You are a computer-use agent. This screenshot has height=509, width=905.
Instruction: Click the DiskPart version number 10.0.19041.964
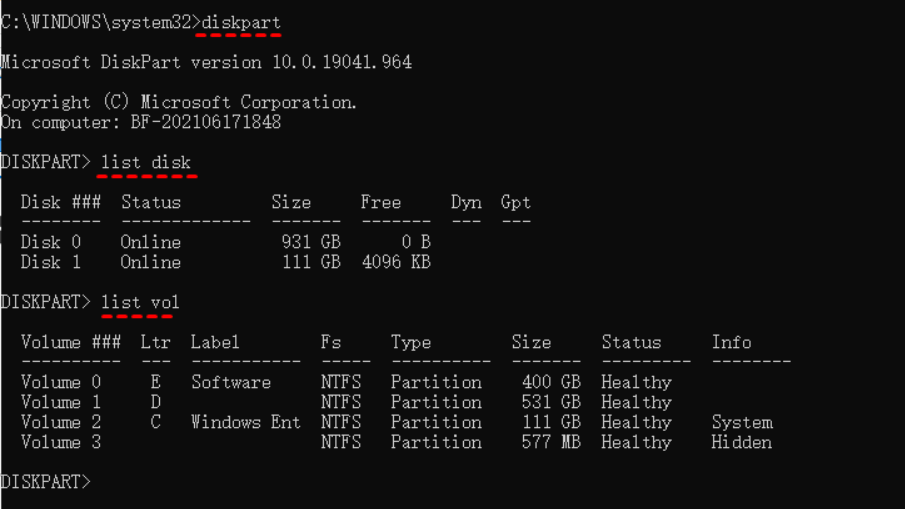pos(341,62)
